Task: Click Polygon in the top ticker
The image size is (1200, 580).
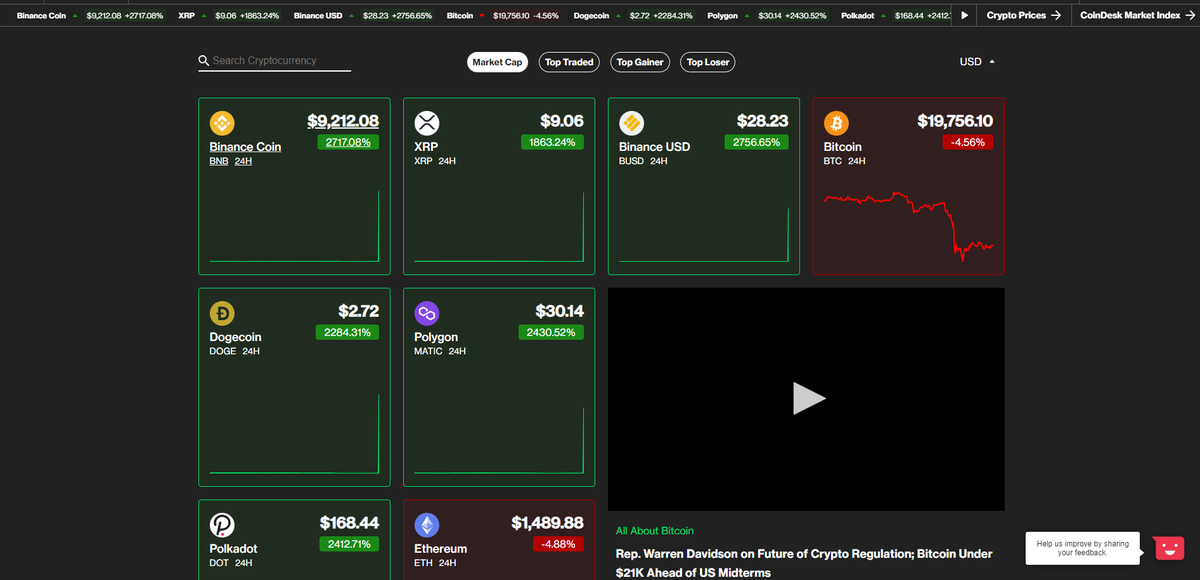Action: point(723,16)
